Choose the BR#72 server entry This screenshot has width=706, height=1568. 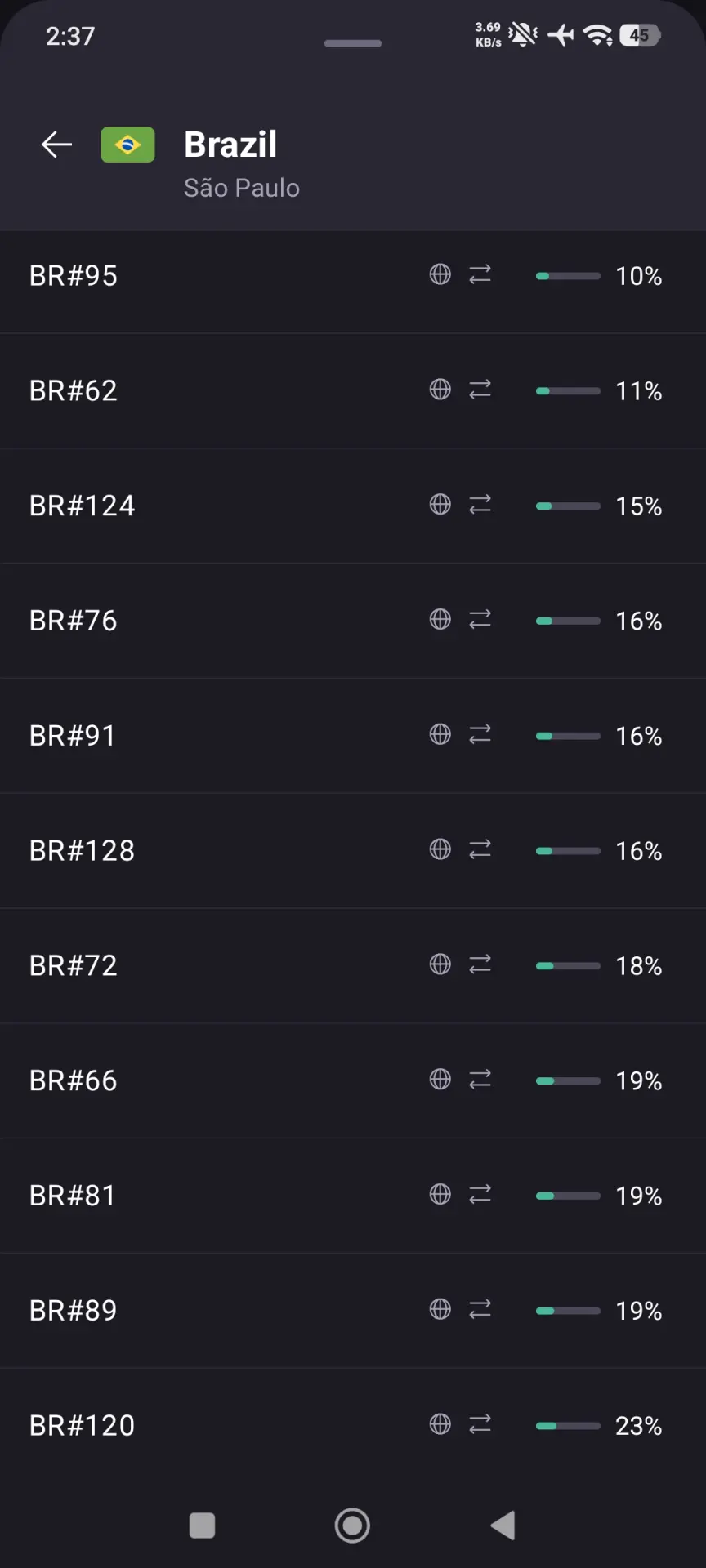click(353, 965)
